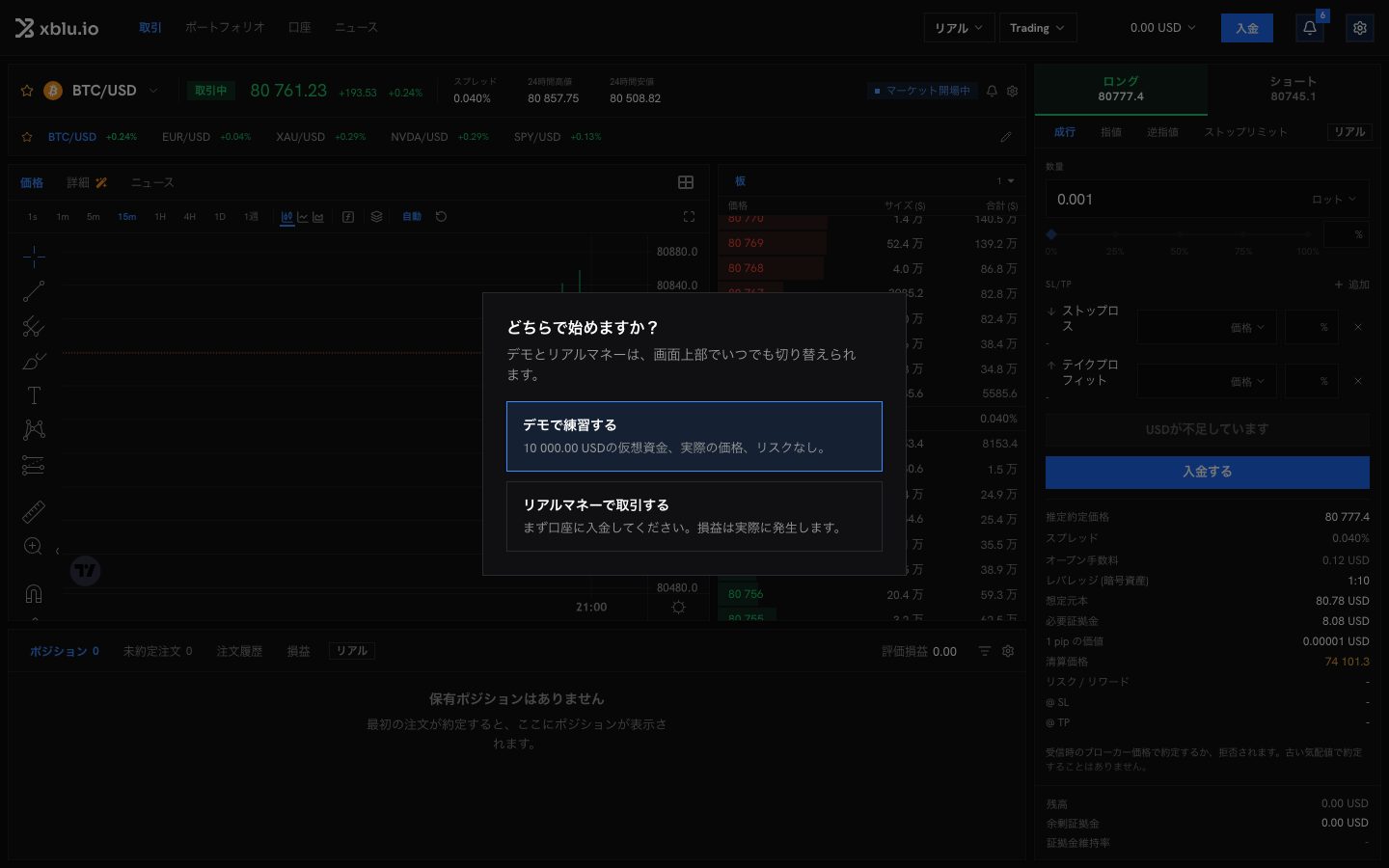The image size is (1389, 868).
Task: Select the crosshair cursor tool
Action: pos(34,257)
